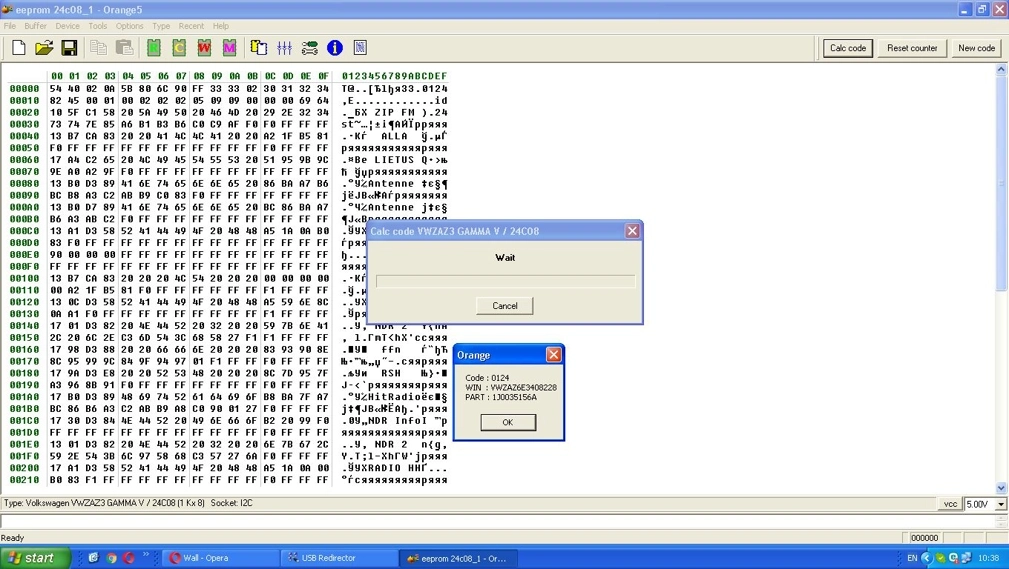The image size is (1009, 569).
Task: Select hex row at address 00000
Action: tap(228, 88)
